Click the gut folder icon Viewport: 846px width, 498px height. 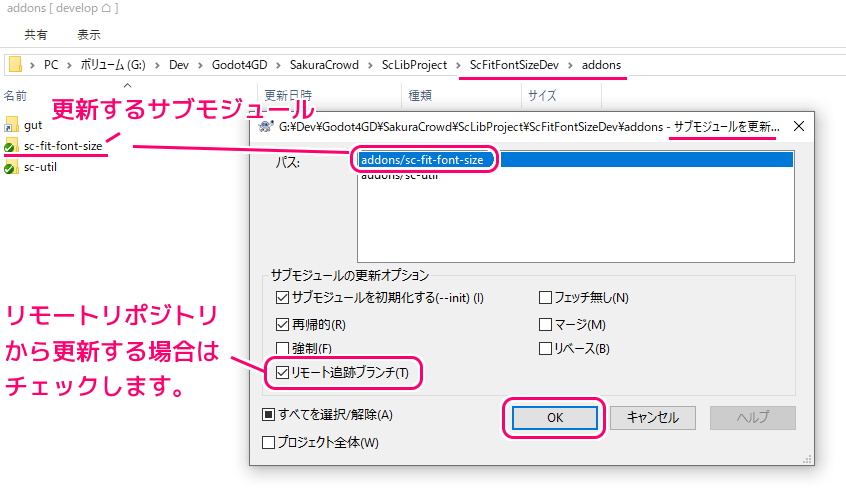point(10,125)
